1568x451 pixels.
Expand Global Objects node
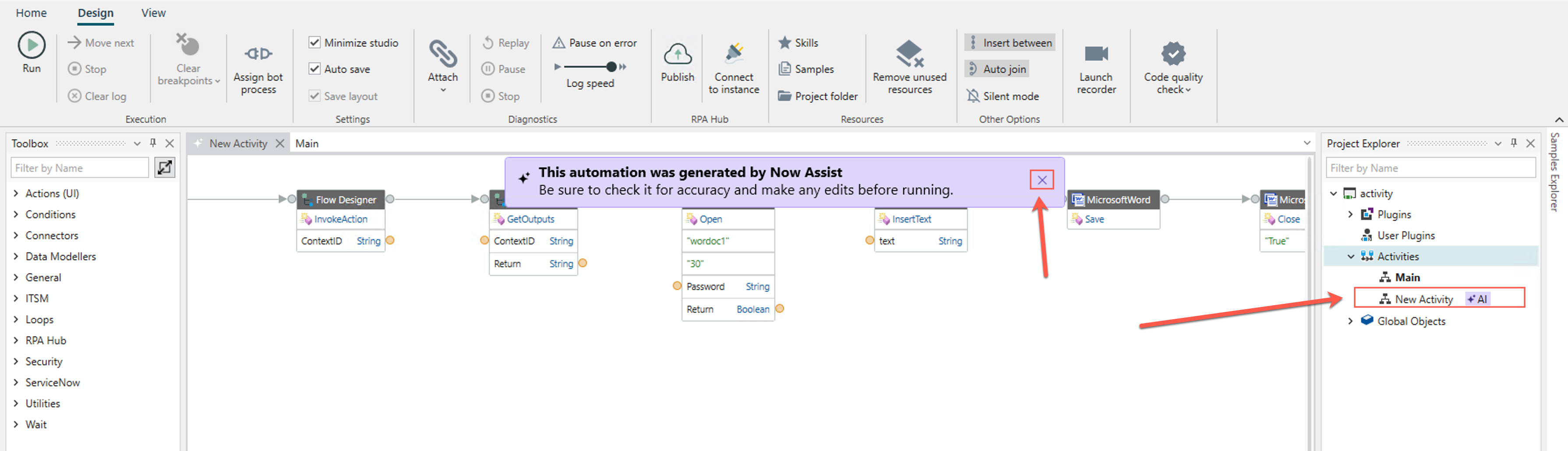tap(1350, 321)
